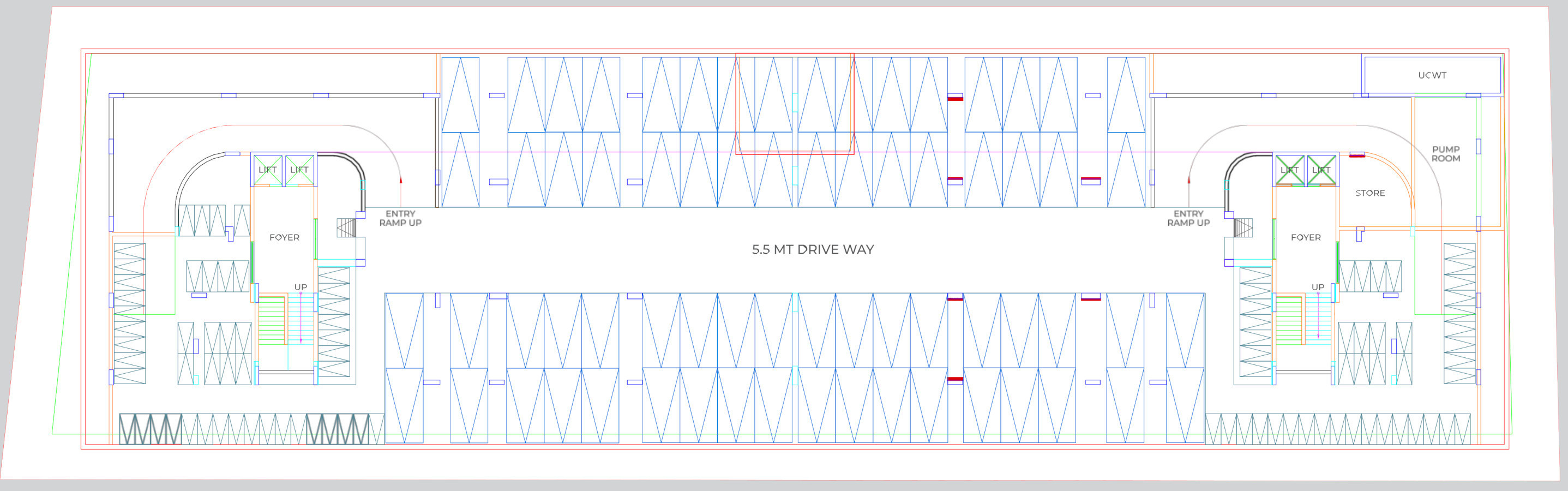Select the FOYER label in right core
Screen dimensions: 1568x491
pyautogui.click(x=1306, y=237)
